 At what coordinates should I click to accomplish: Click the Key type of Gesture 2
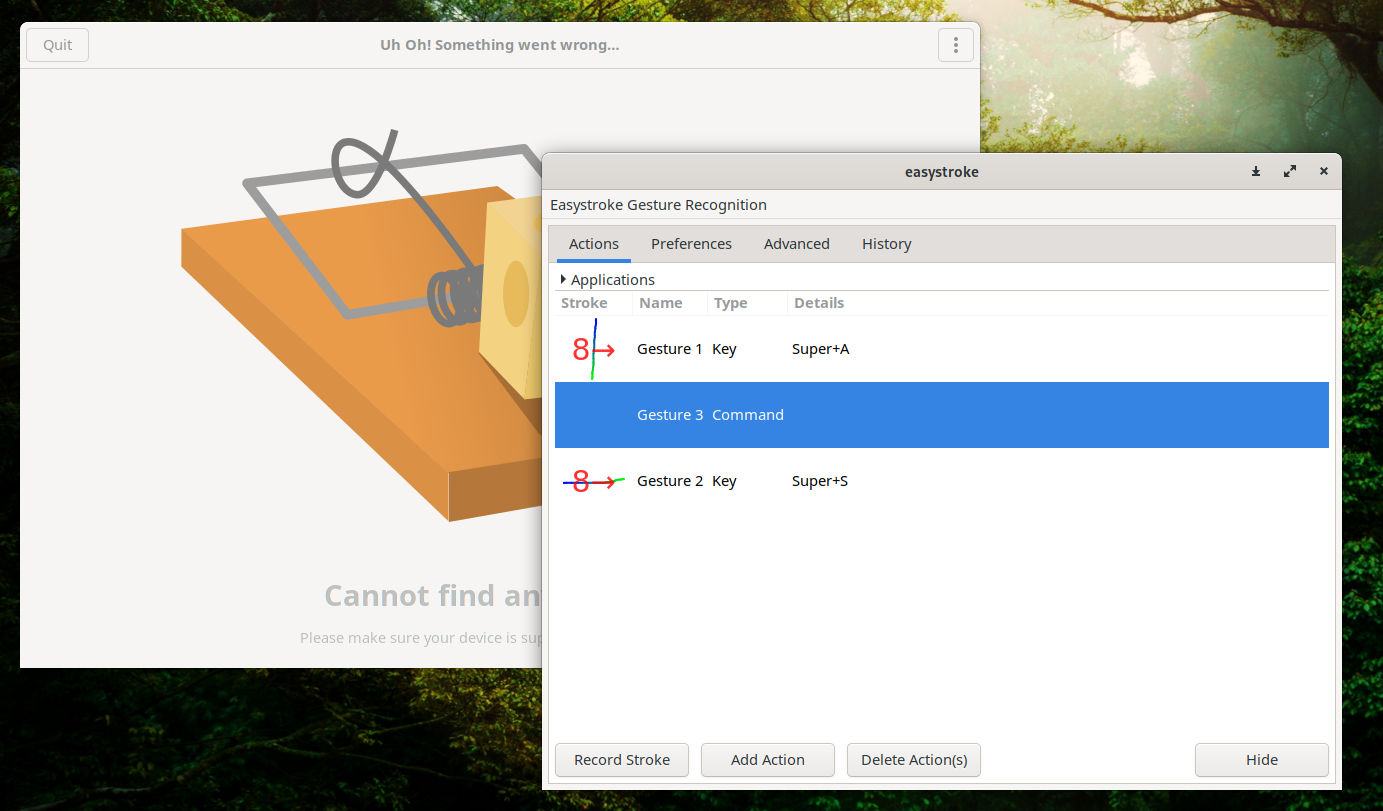tap(724, 481)
